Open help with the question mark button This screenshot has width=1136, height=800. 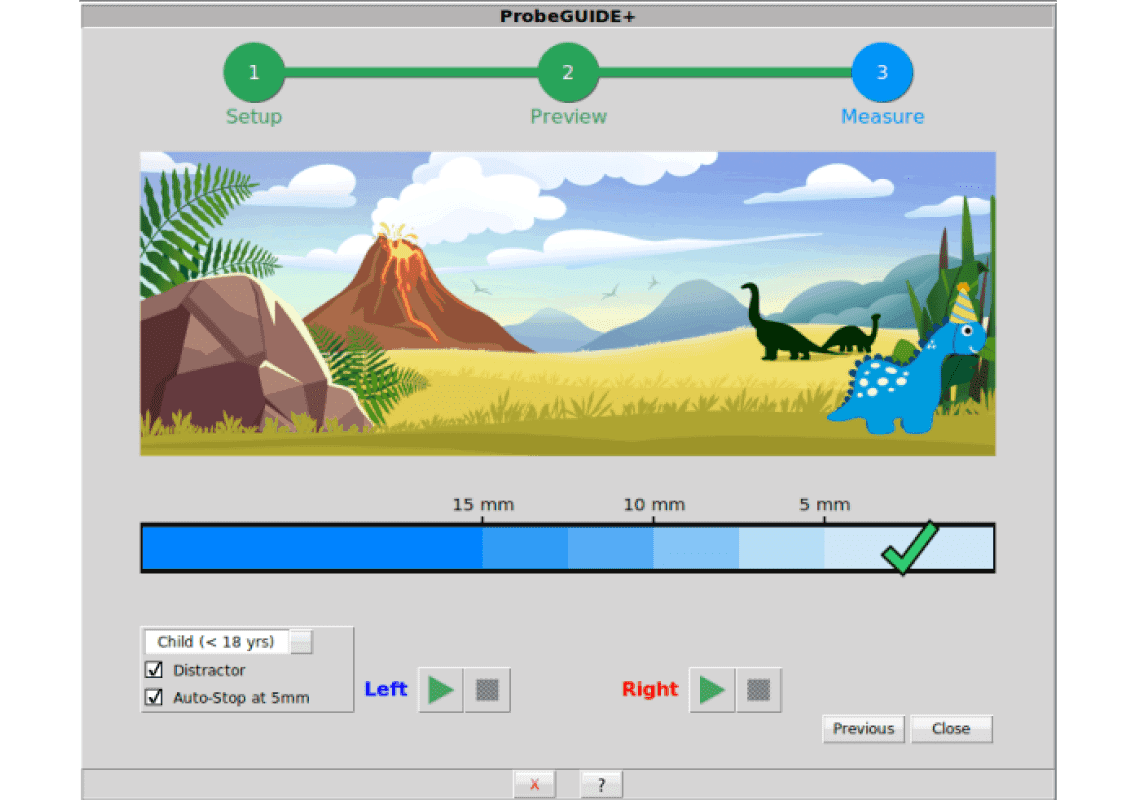pyautogui.click(x=601, y=785)
